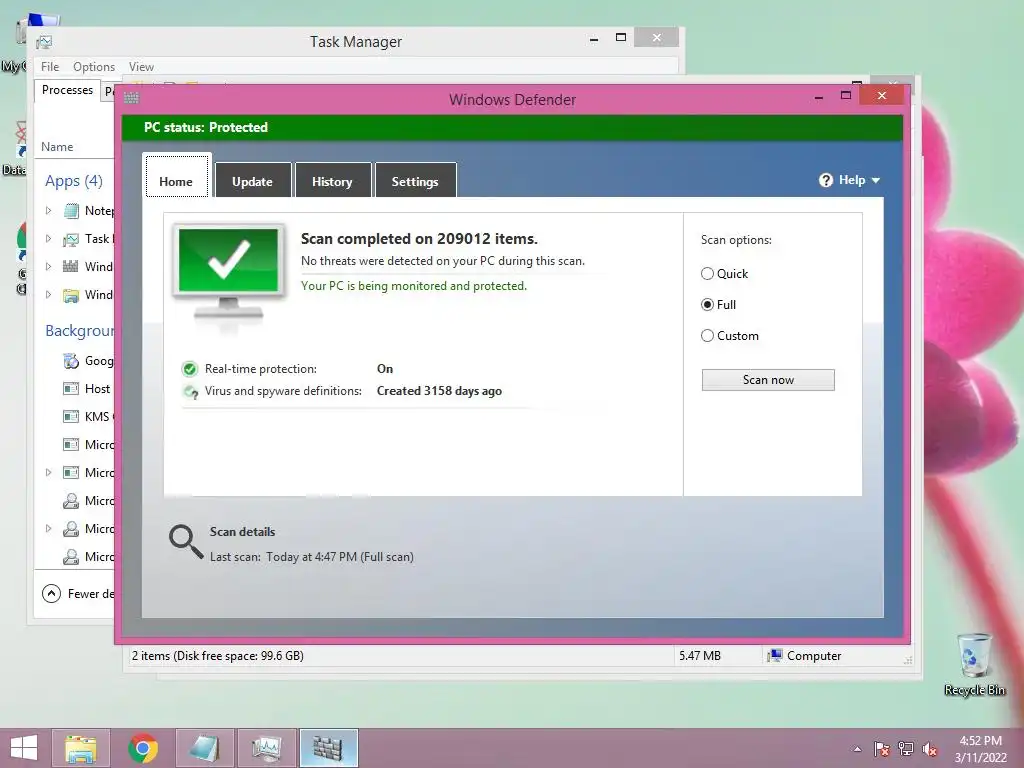Image resolution: width=1024 pixels, height=768 pixels.
Task: Click the Name column header in Task Manager
Action: tap(57, 147)
